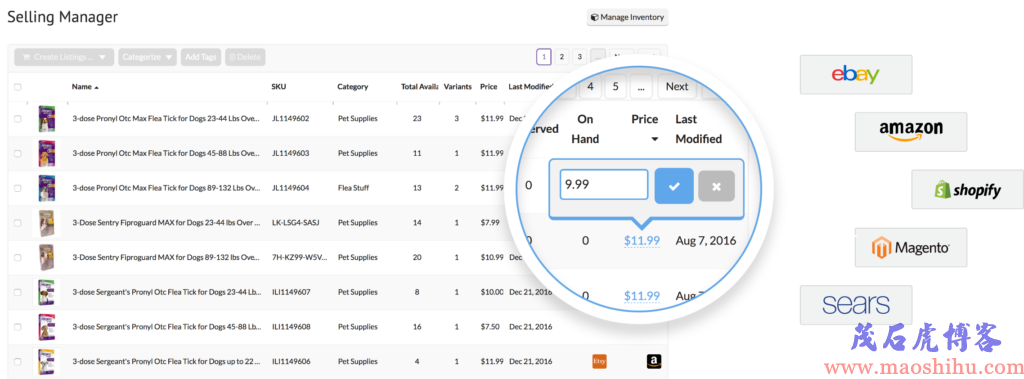
Task: Sort by Category column header
Action: [353, 86]
